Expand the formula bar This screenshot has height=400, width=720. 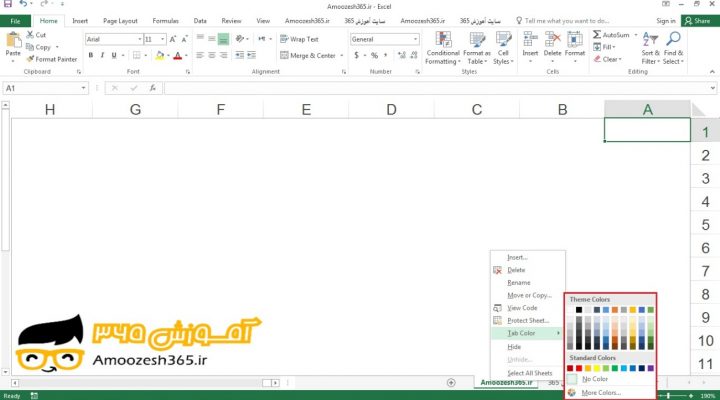[x=713, y=88]
